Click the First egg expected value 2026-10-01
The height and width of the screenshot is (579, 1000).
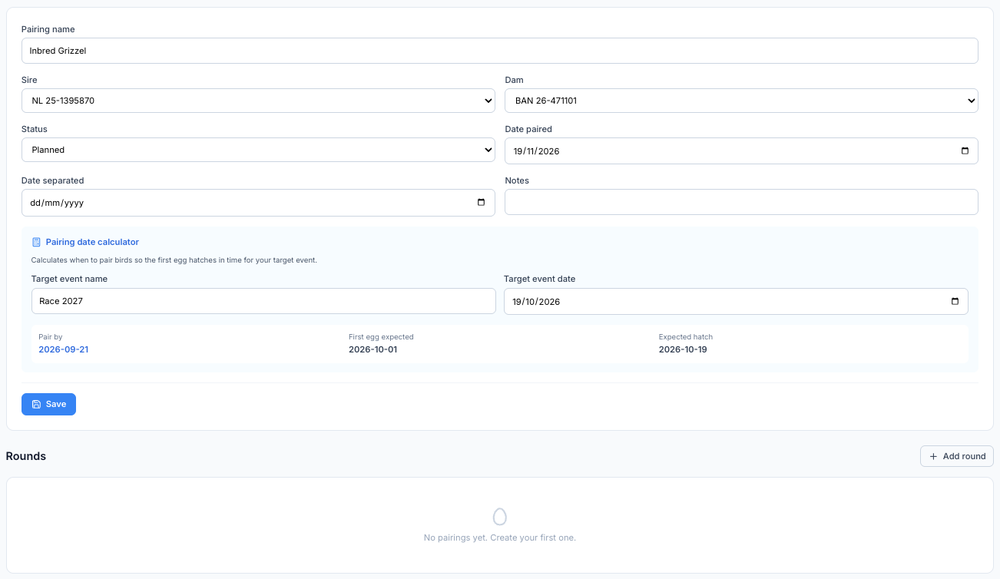(372, 349)
